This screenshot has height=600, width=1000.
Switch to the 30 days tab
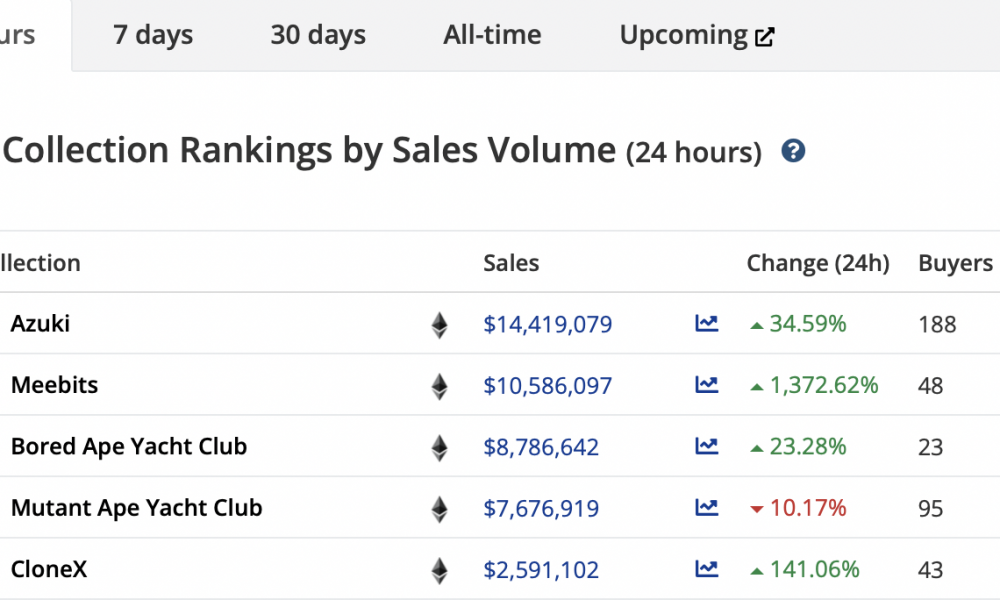point(318,35)
